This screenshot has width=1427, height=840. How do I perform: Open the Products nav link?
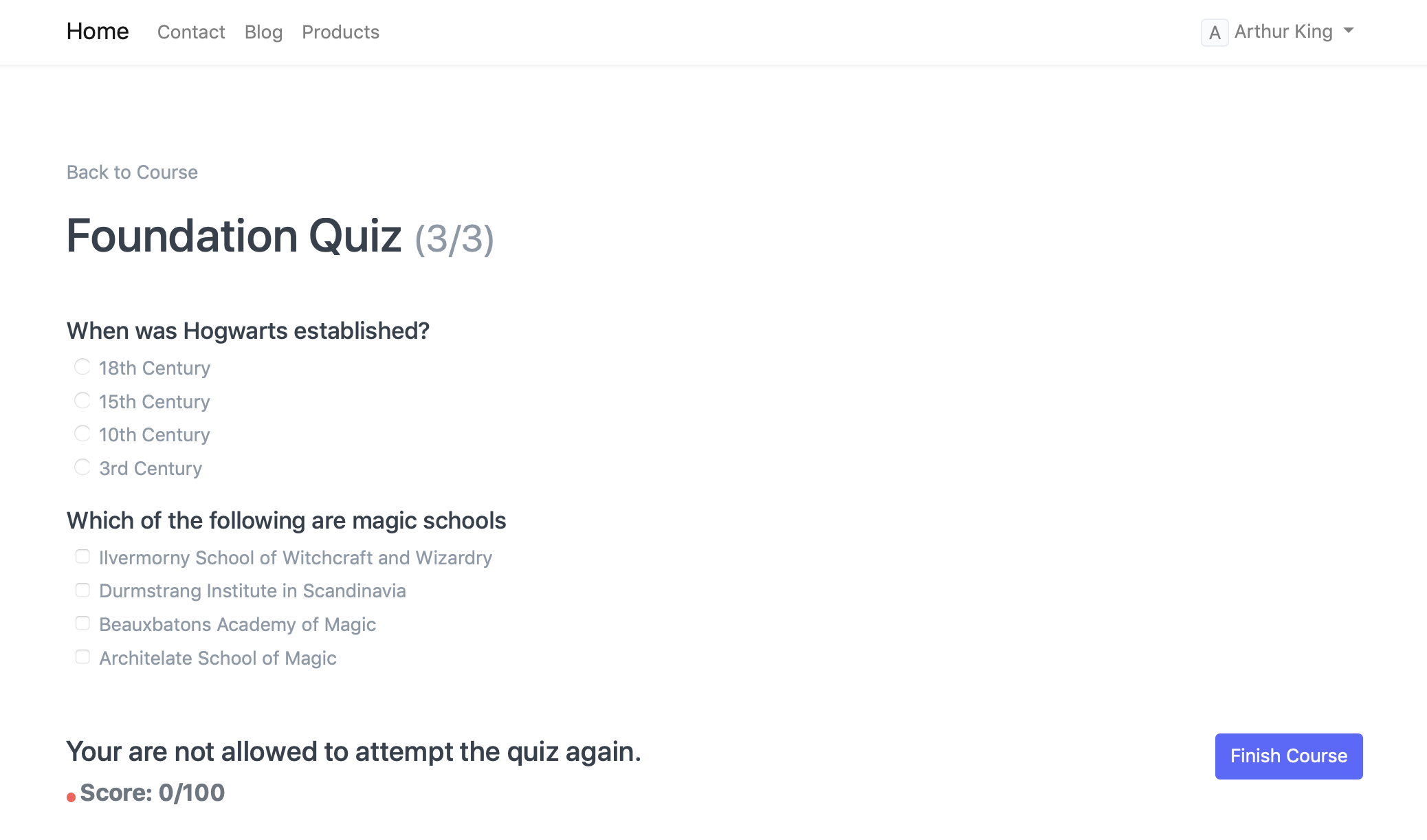tap(340, 32)
